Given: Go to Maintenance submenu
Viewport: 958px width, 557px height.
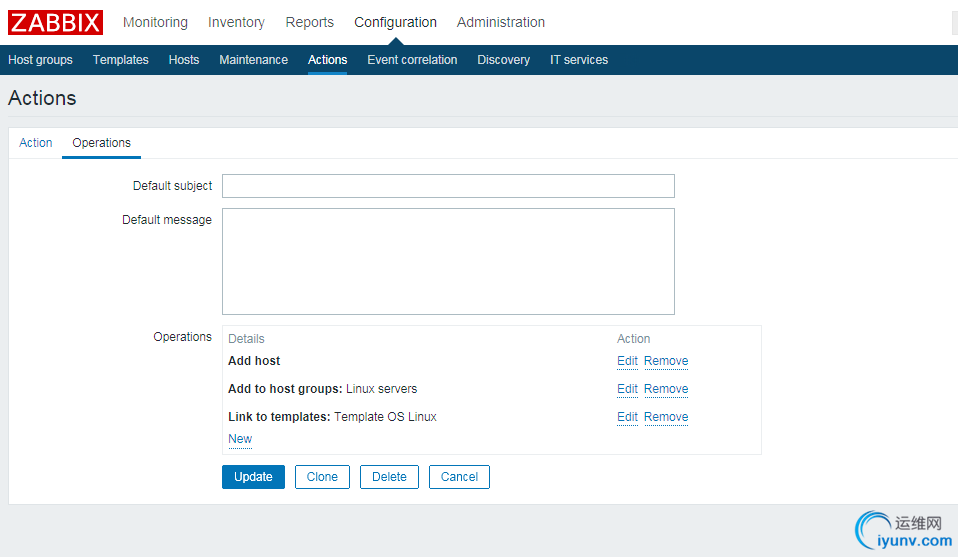Looking at the screenshot, I should coord(254,60).
